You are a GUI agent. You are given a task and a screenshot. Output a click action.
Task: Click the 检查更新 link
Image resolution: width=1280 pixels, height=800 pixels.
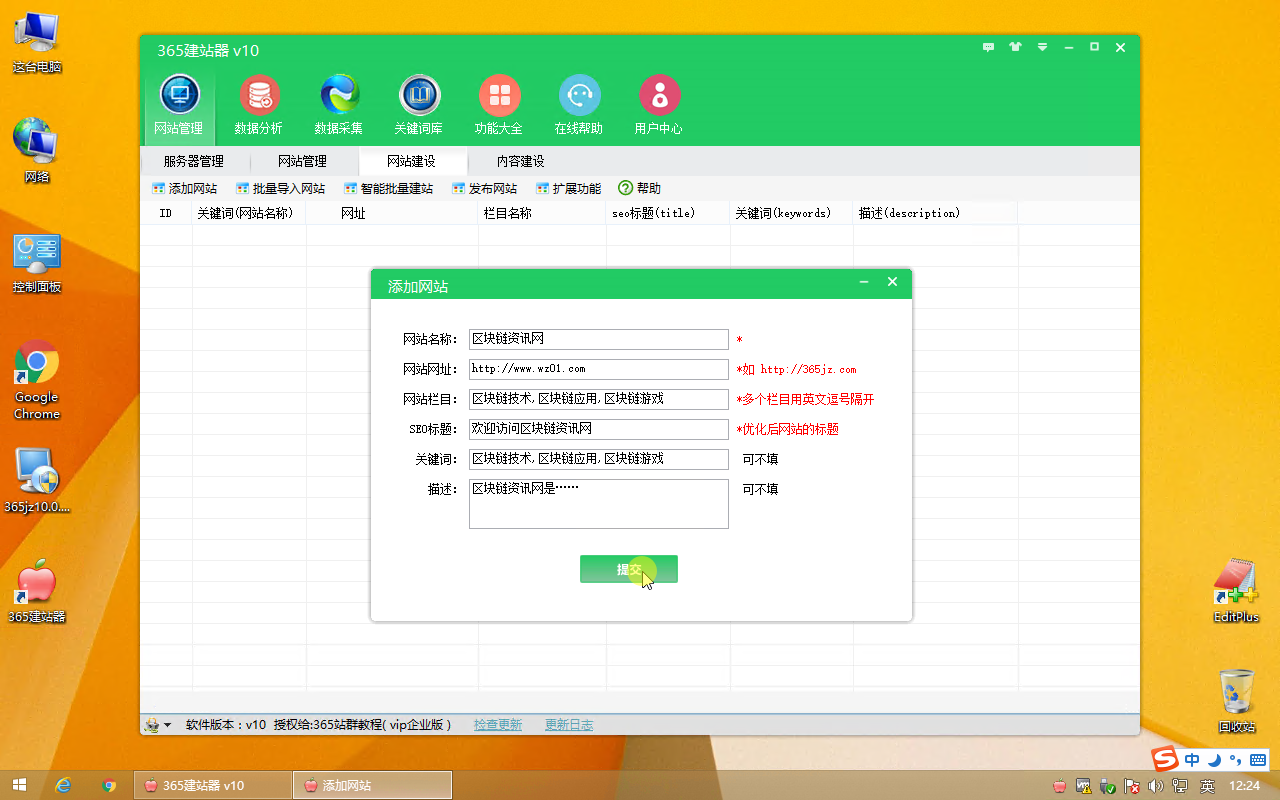(x=498, y=725)
